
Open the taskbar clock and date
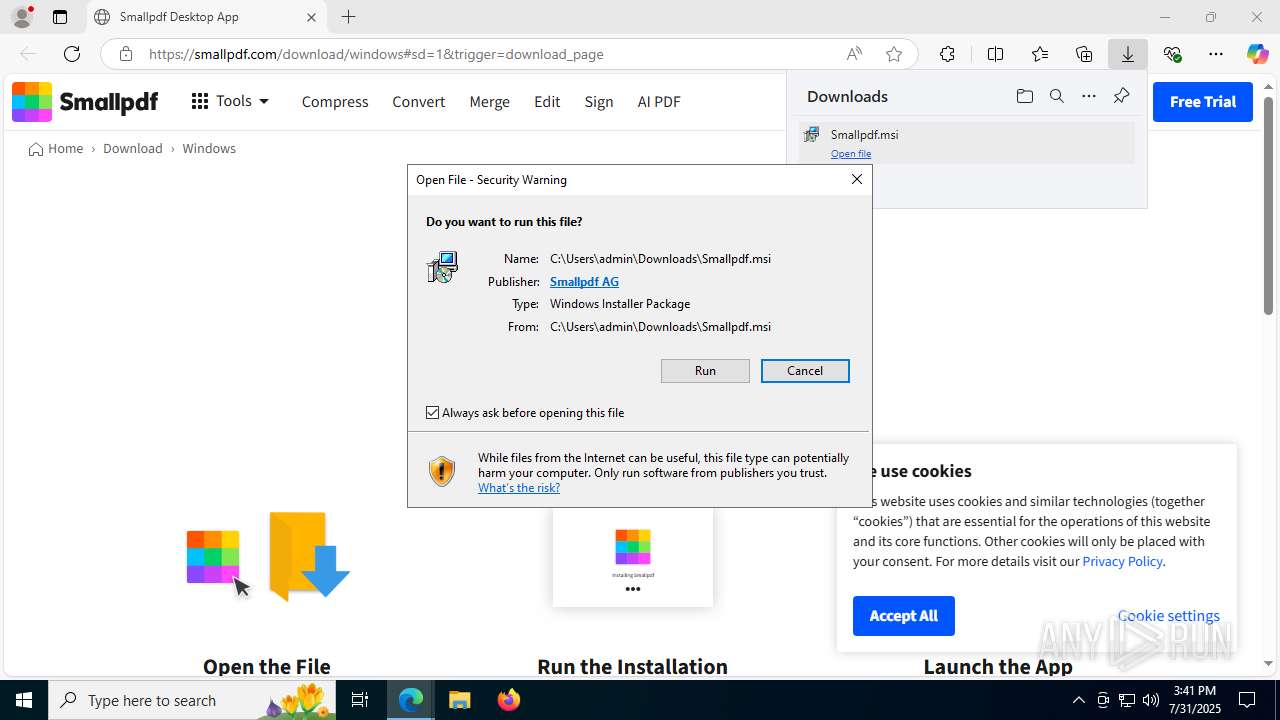1194,700
